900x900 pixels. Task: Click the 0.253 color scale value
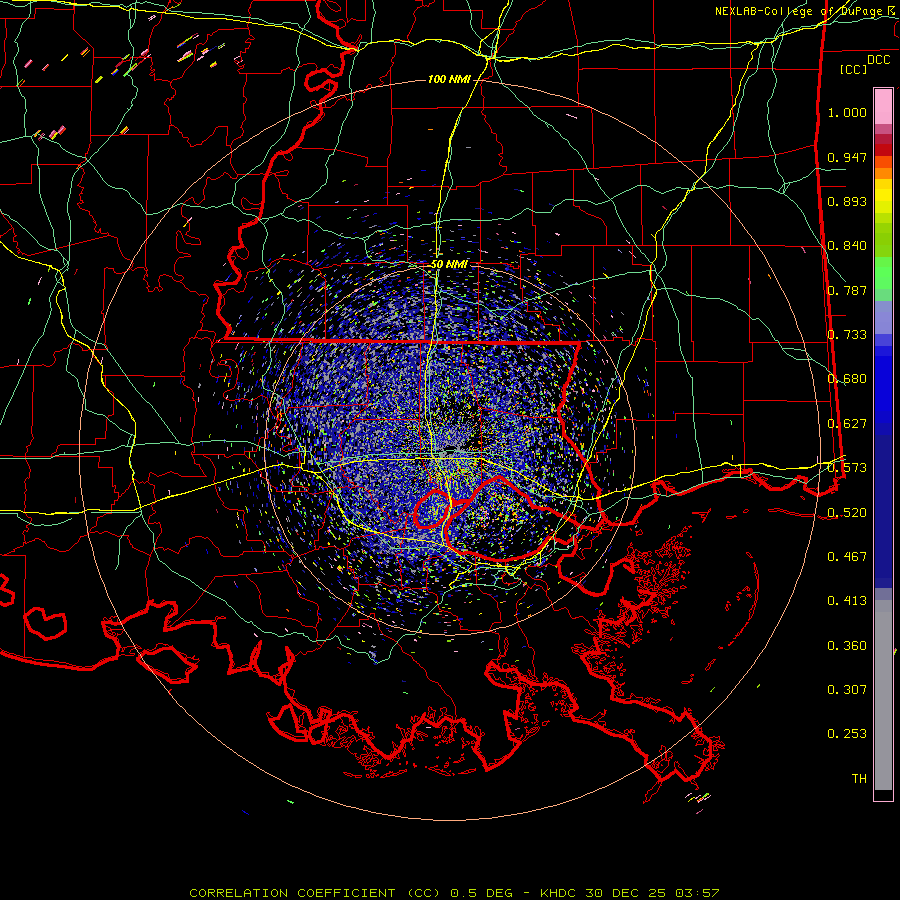[847, 734]
